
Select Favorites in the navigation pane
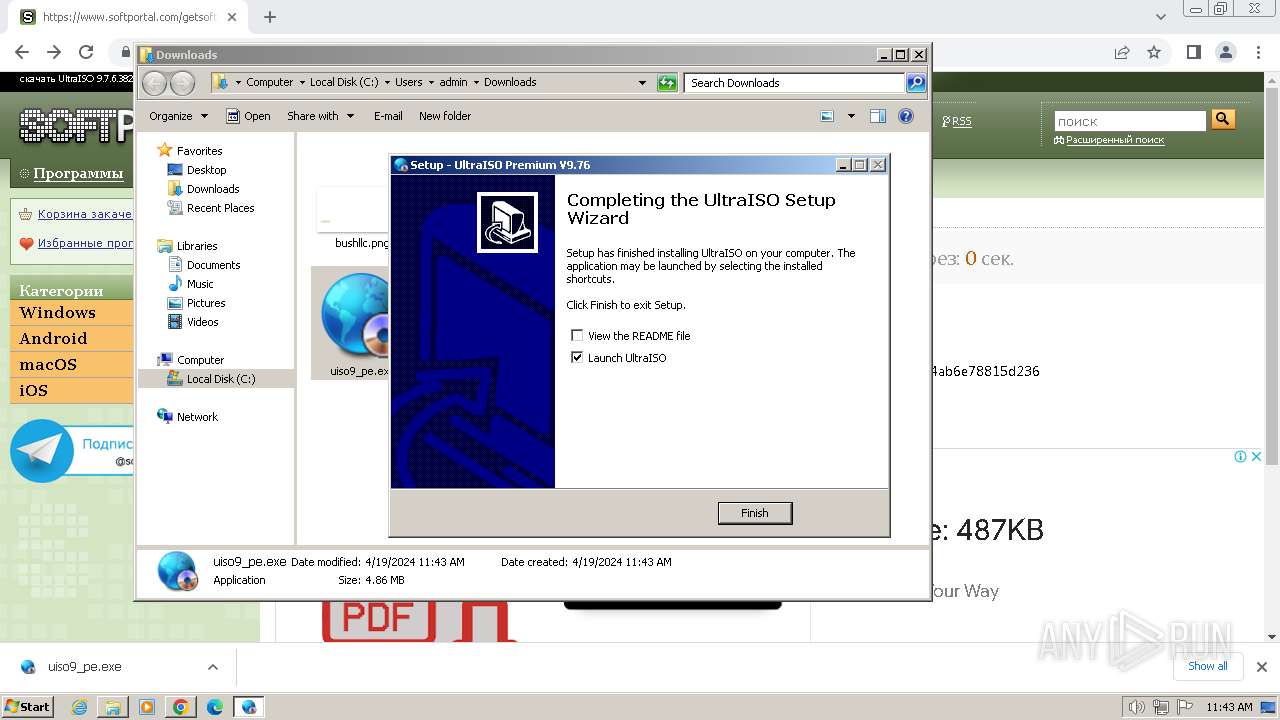coord(199,151)
